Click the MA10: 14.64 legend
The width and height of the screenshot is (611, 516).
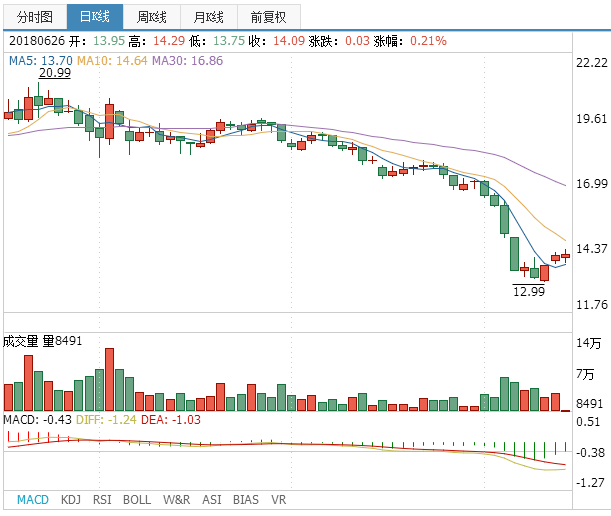[112, 61]
